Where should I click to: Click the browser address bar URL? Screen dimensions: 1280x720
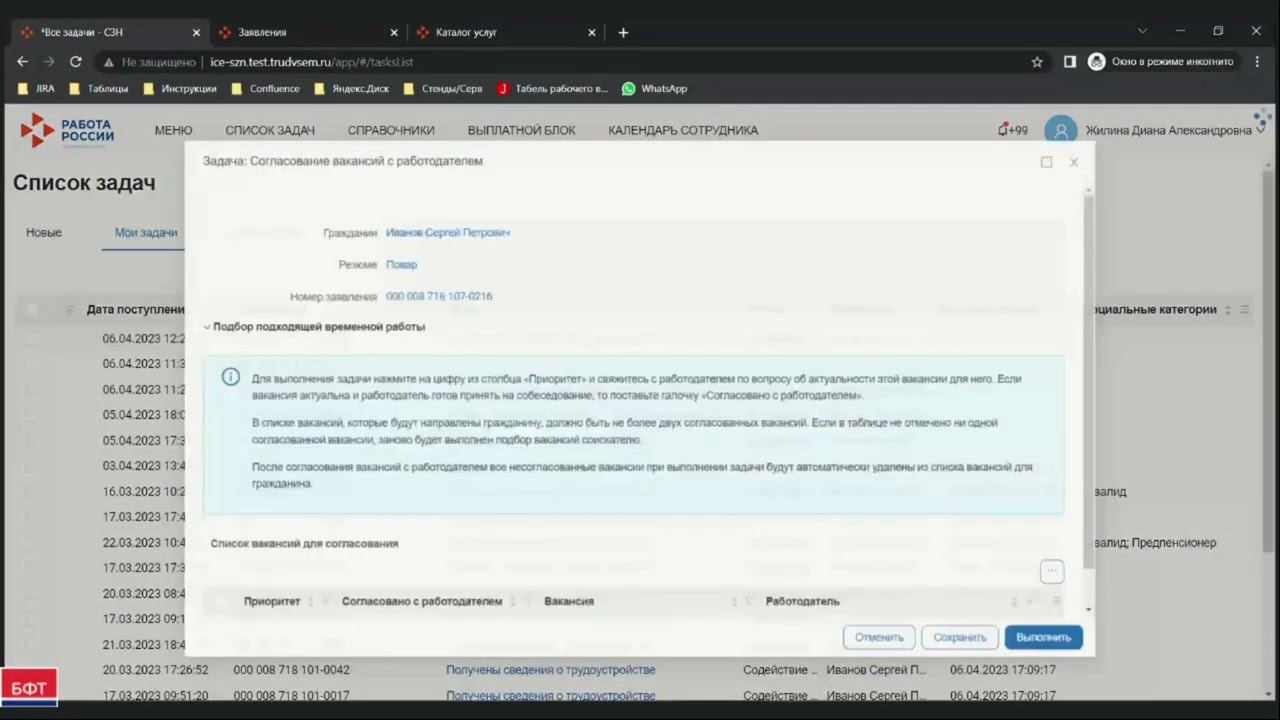point(312,62)
